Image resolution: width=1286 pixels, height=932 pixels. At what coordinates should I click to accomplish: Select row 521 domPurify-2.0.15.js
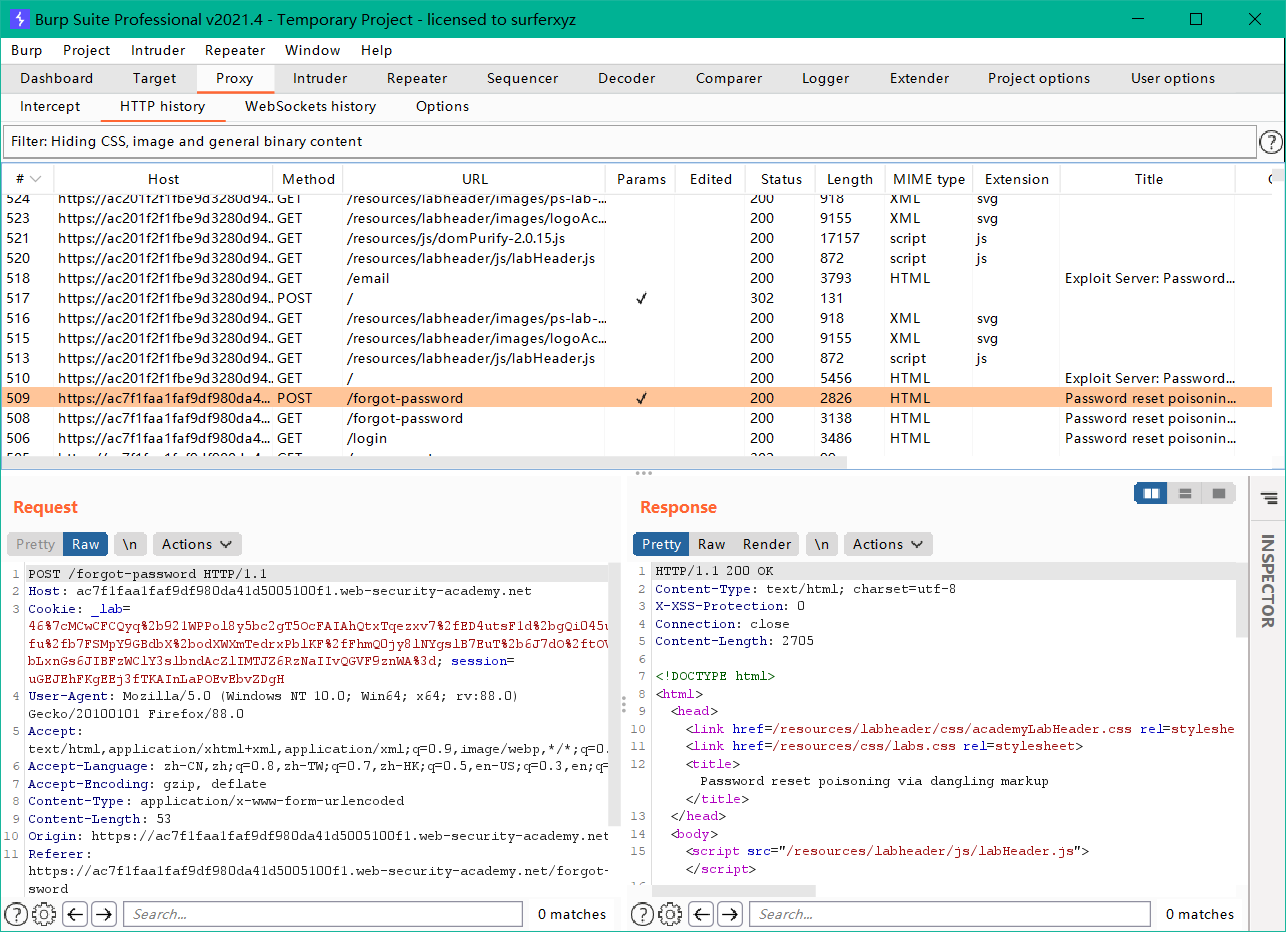point(637,238)
